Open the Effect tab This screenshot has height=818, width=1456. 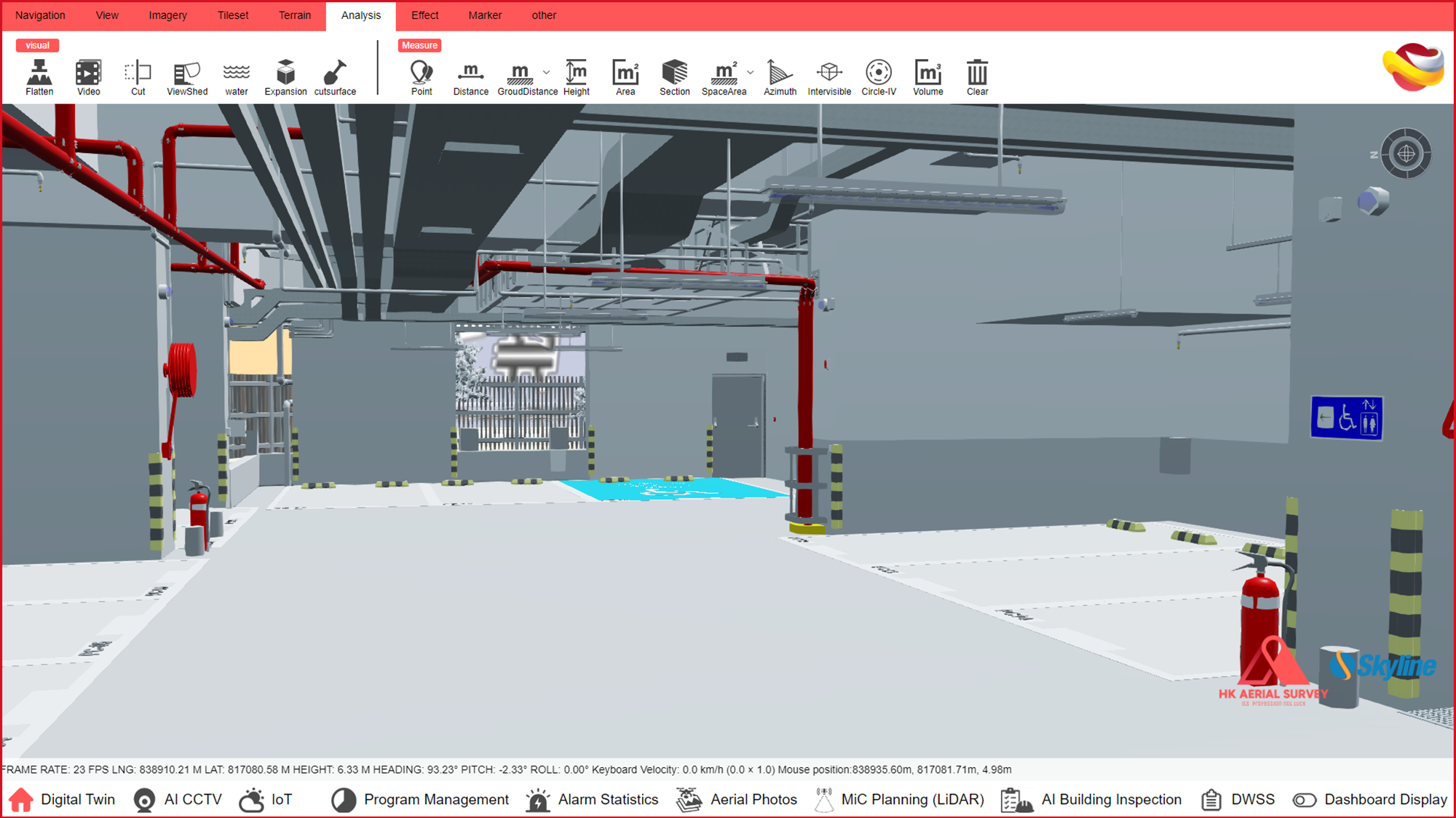[x=424, y=15]
